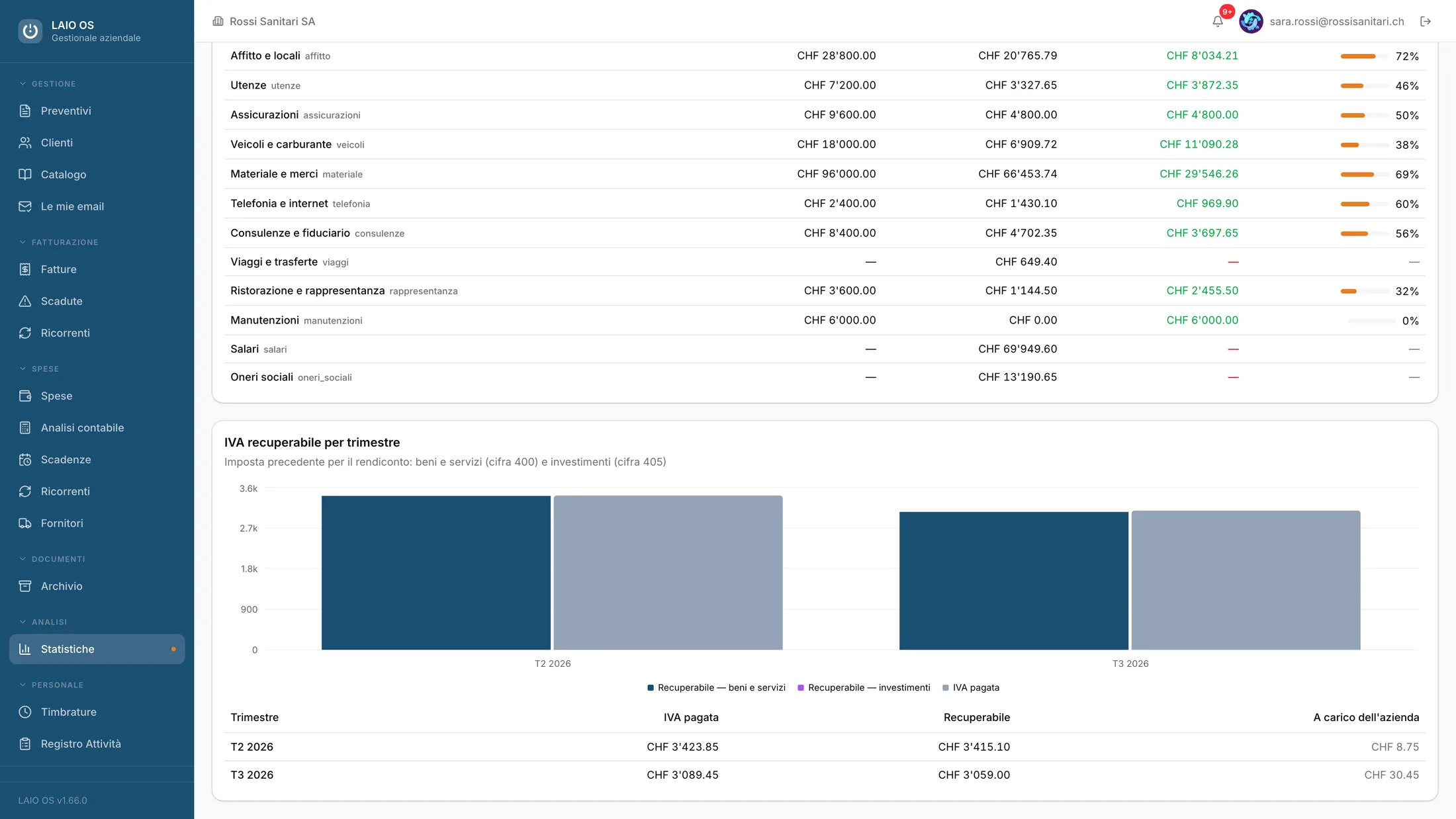Click the user avatar next to sara.rossi email
The width and height of the screenshot is (1456, 819).
point(1251,21)
